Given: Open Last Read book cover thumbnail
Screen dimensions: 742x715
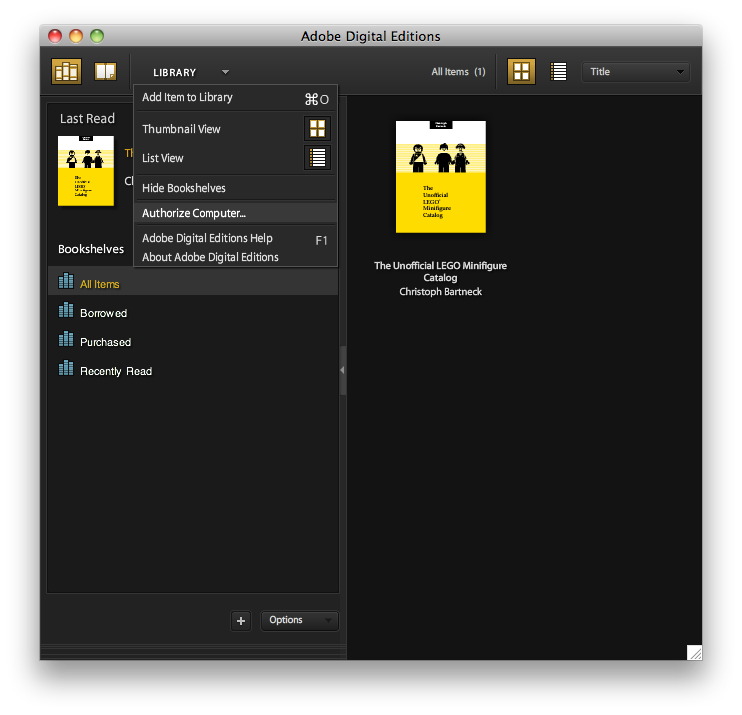Looking at the screenshot, I should pyautogui.click(x=86, y=171).
